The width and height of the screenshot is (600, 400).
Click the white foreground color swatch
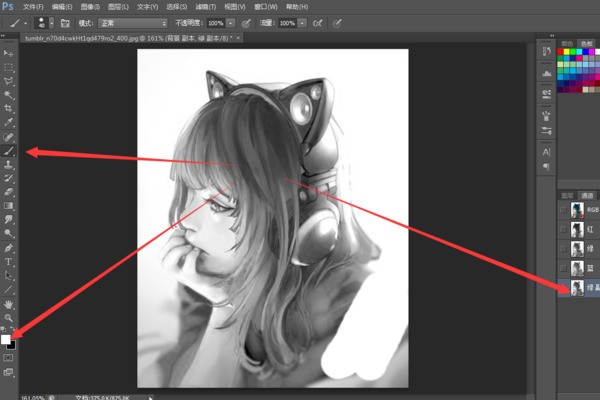[x=6, y=339]
